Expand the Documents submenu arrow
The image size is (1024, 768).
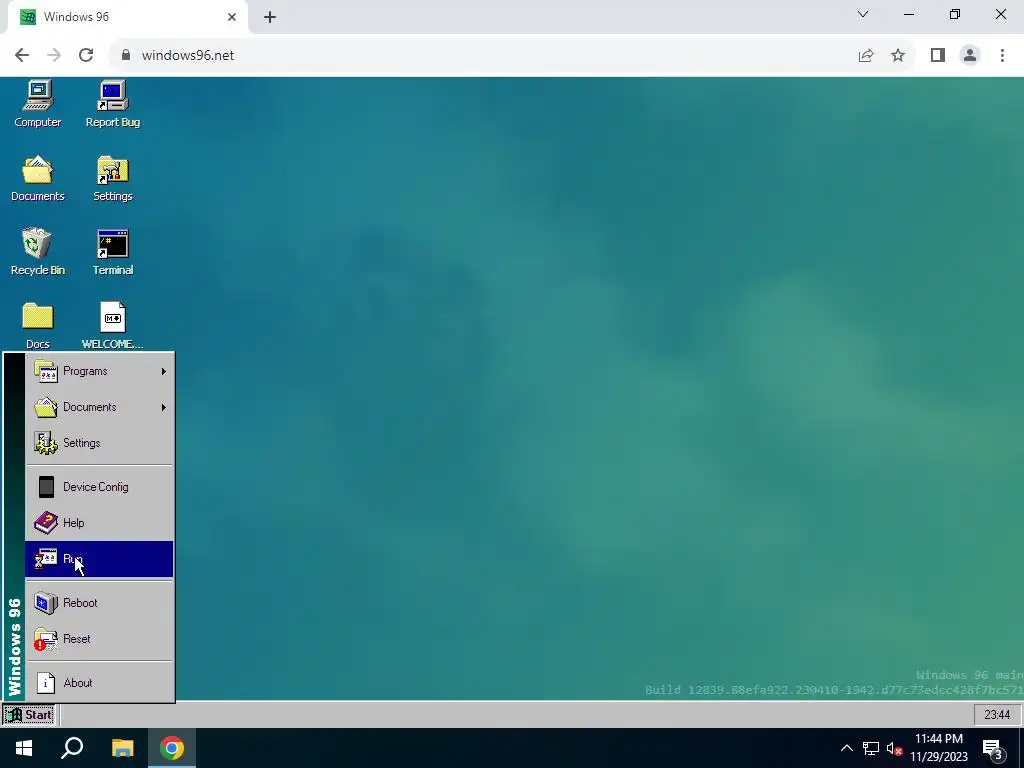tap(163, 407)
